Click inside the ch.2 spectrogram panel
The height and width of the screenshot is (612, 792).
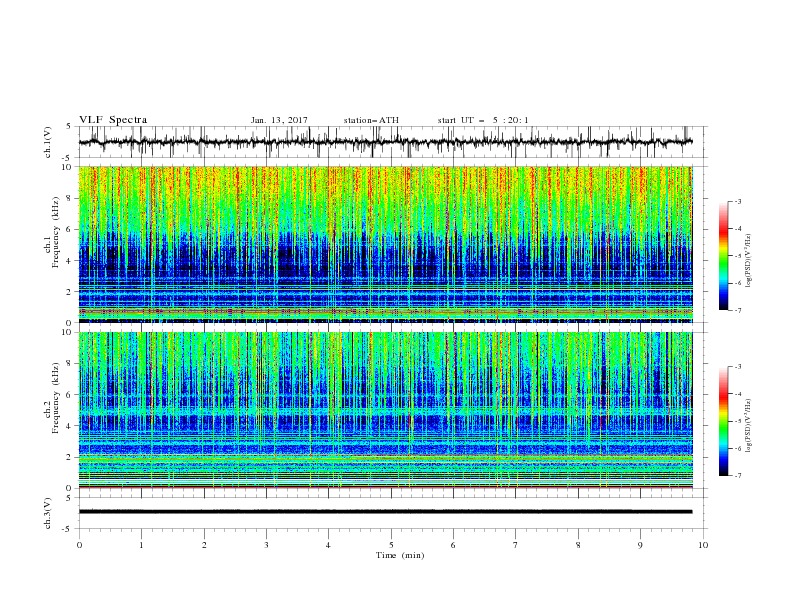385,410
